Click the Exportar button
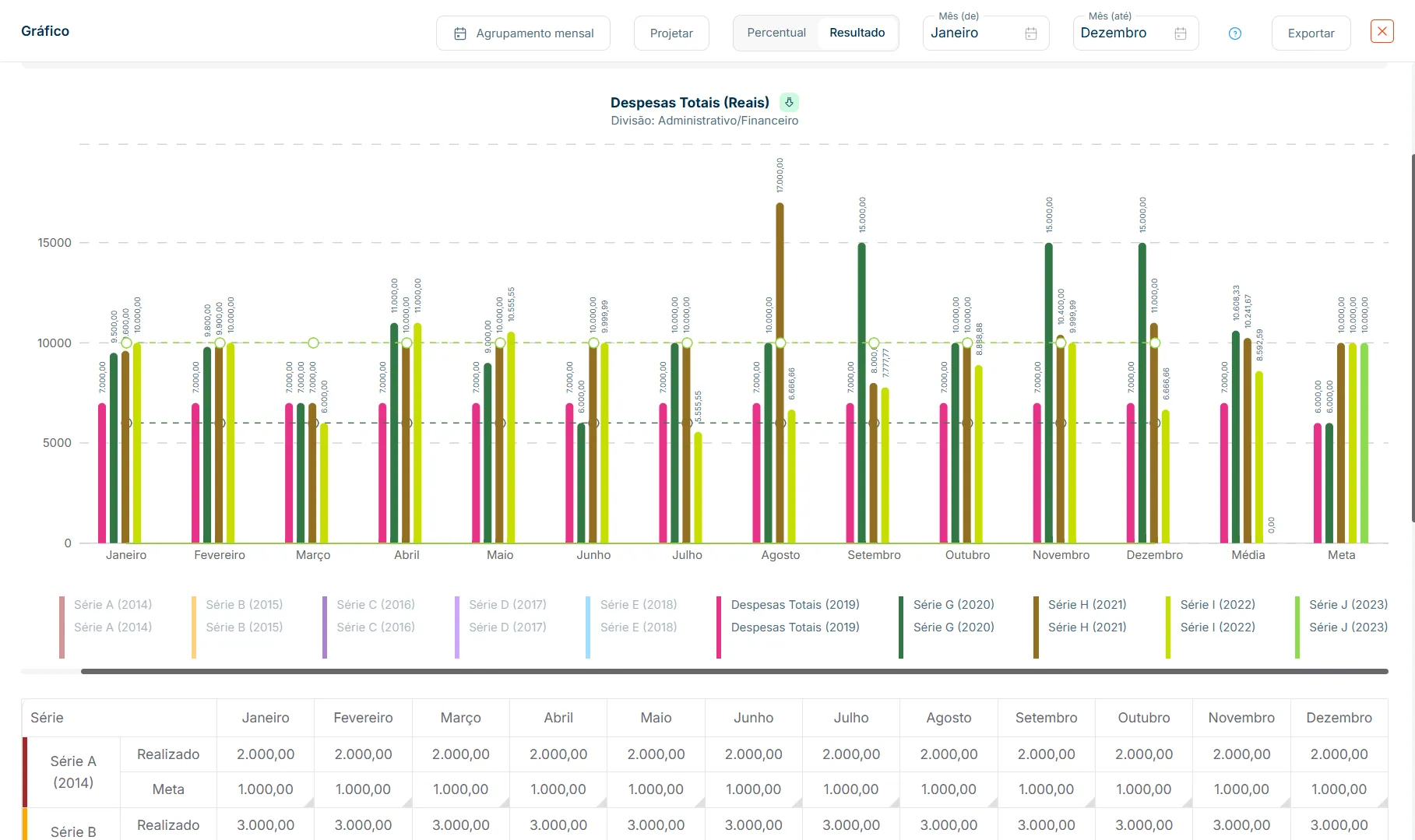 click(x=1311, y=33)
